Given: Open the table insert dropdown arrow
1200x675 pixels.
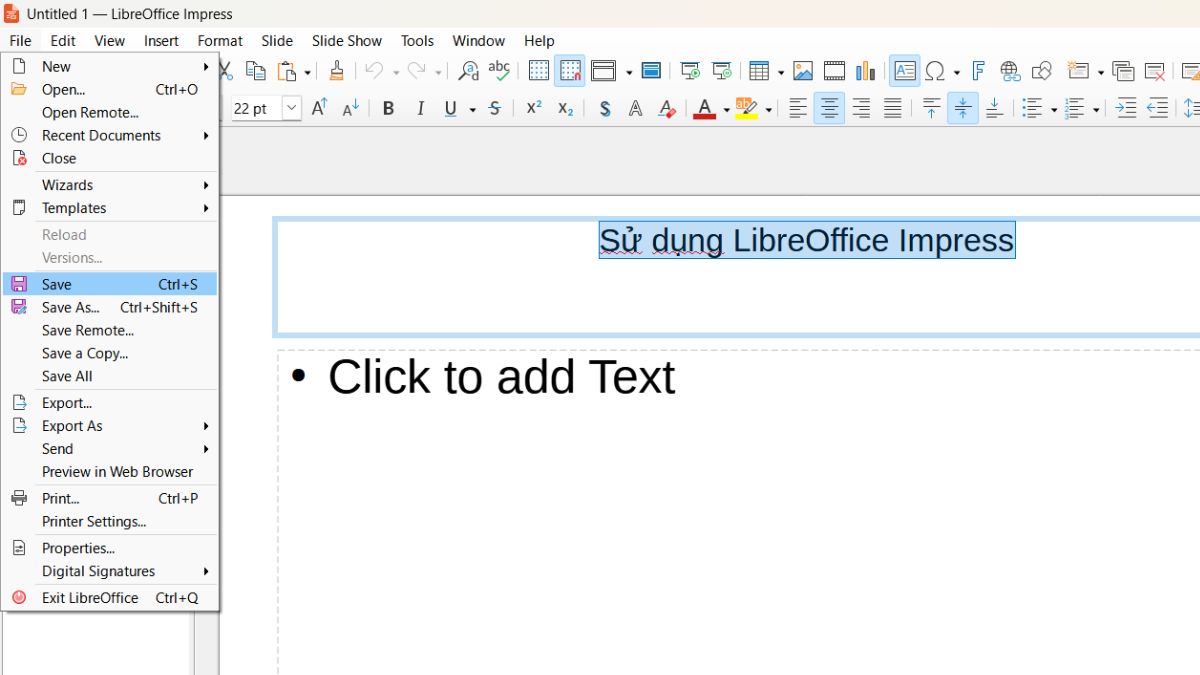Looking at the screenshot, I should [780, 72].
